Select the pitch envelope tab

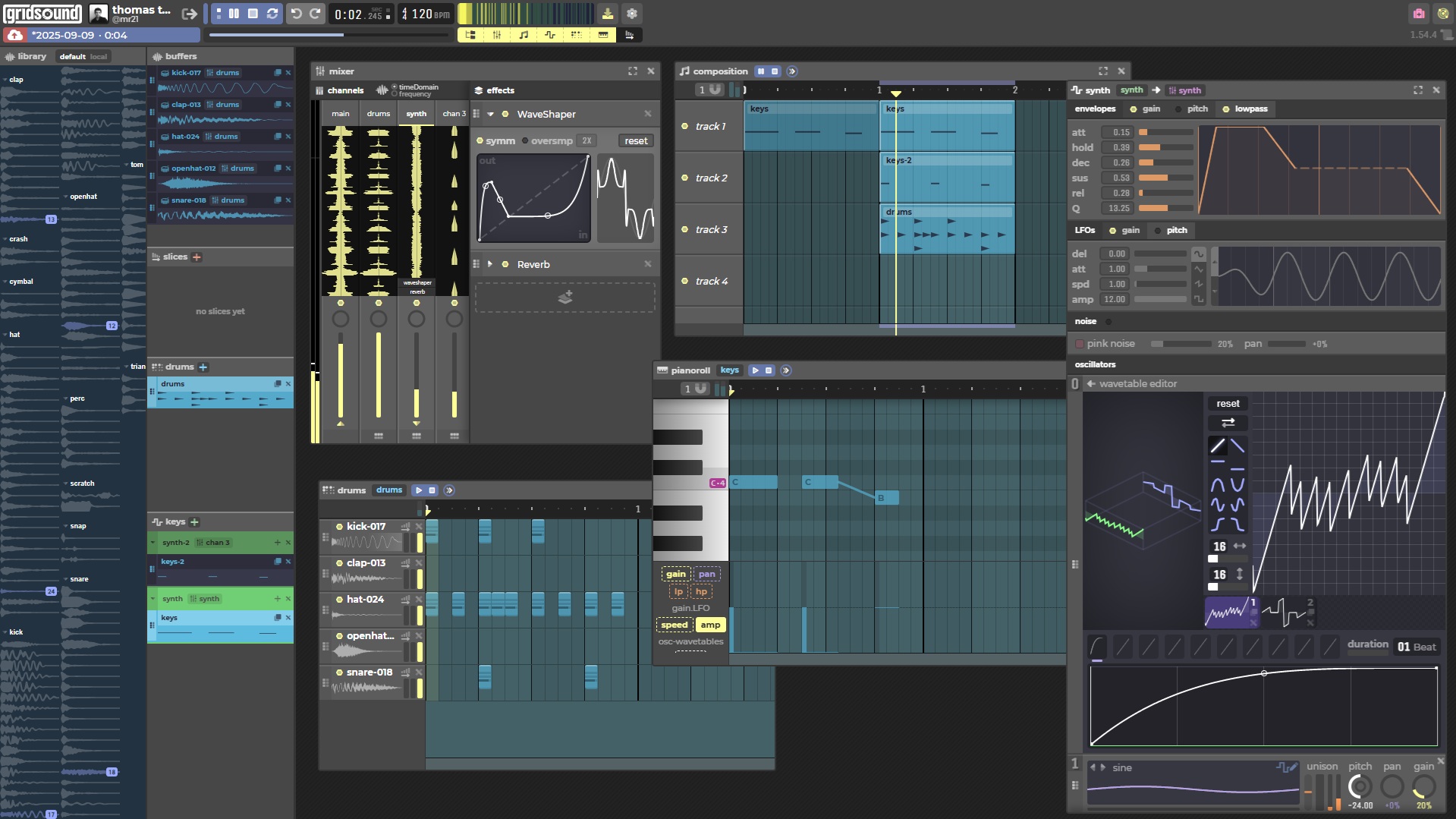coord(1192,109)
